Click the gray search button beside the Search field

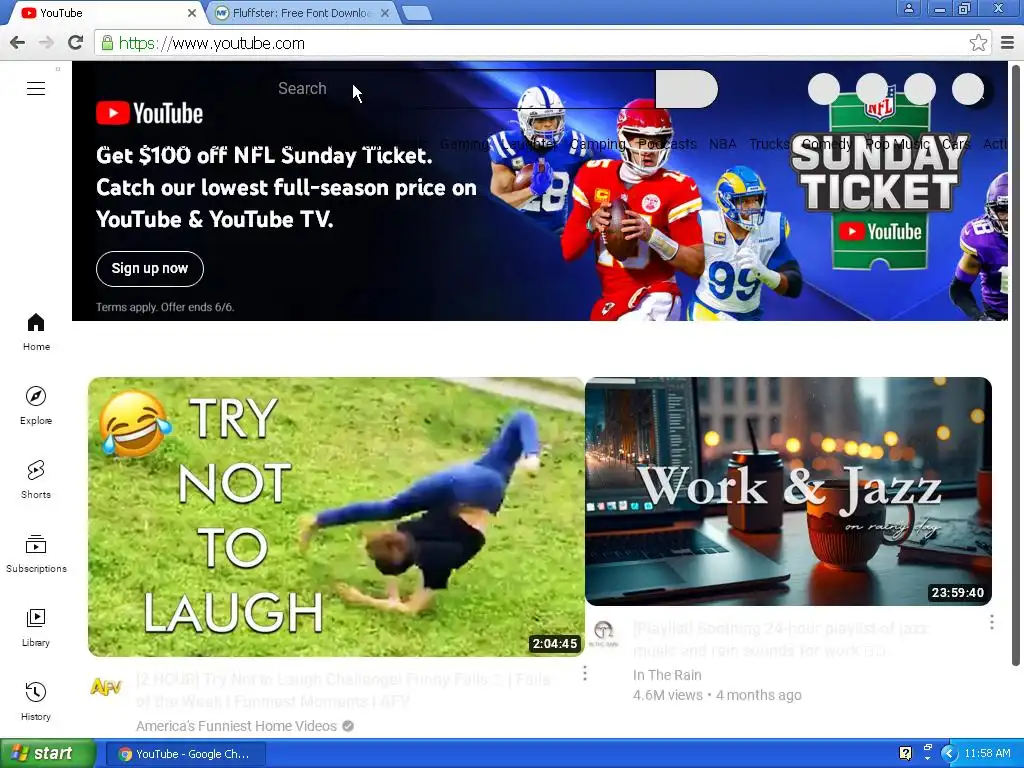coord(686,89)
